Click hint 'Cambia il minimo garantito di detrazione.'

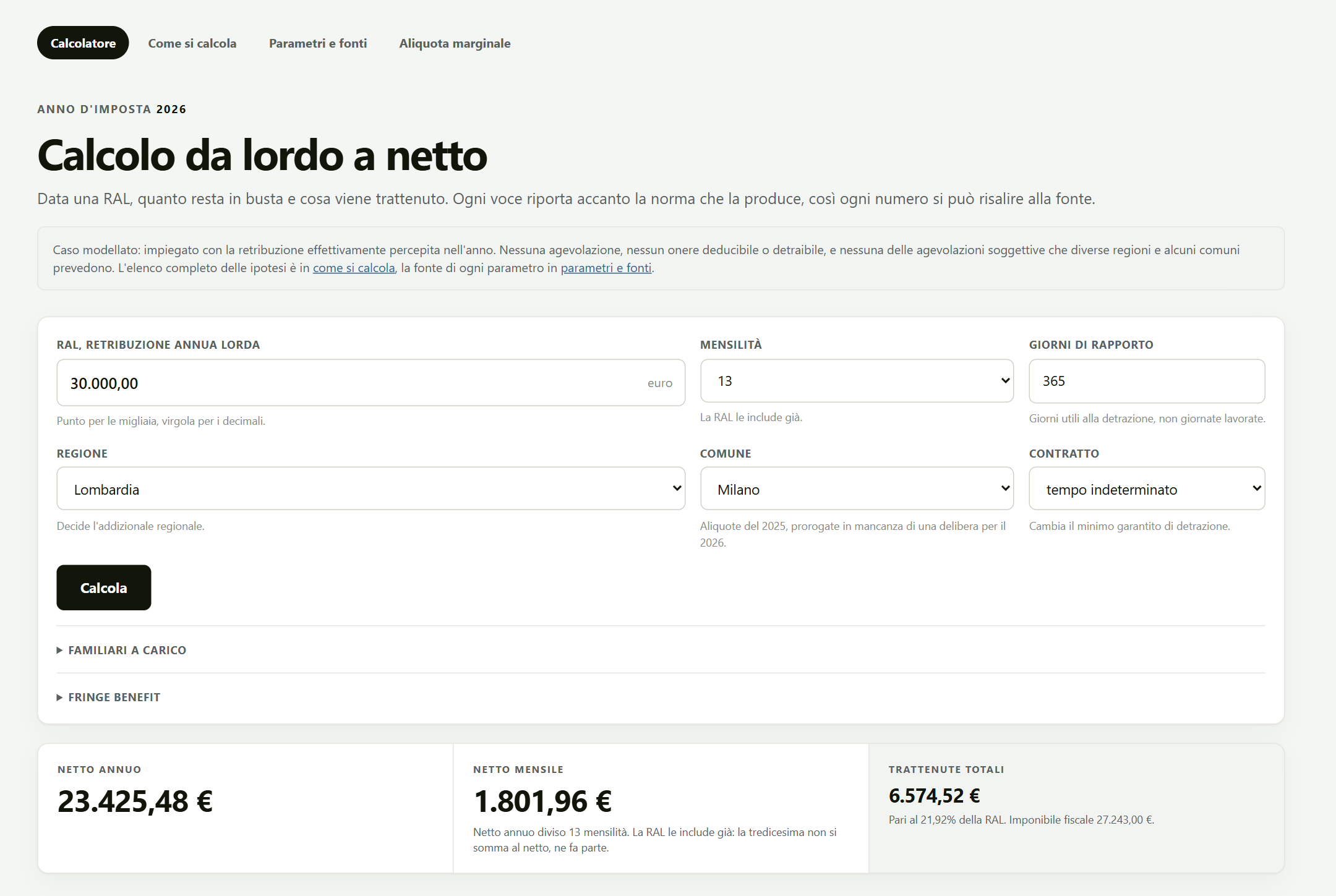[1129, 526]
